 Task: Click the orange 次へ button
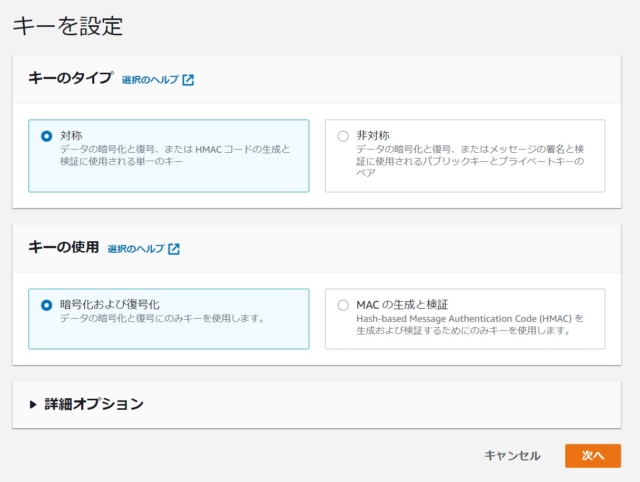(x=593, y=455)
